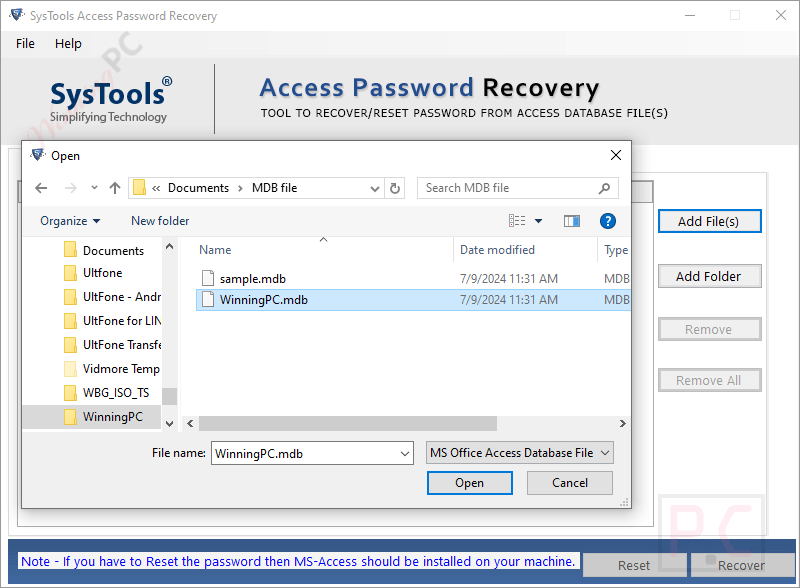The image size is (800, 588).
Task: Click the Reset button at bottom
Action: (x=634, y=565)
